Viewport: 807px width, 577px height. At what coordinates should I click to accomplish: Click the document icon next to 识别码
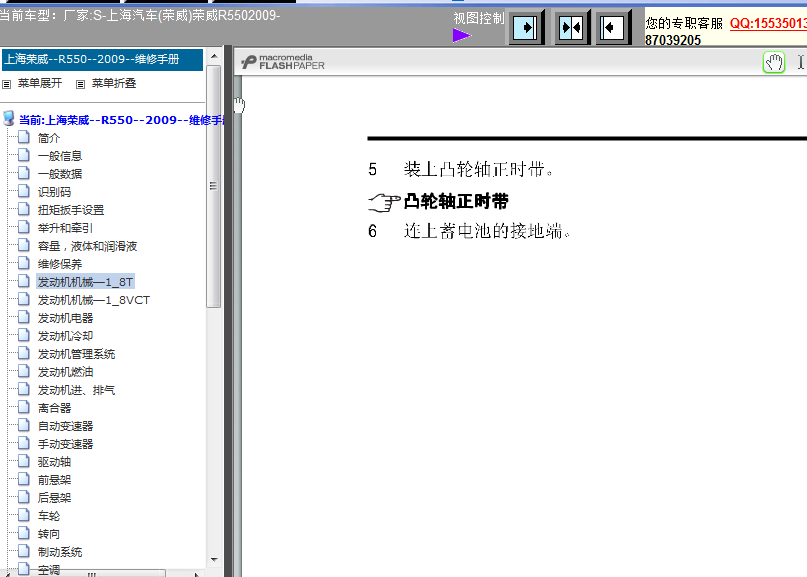24,191
